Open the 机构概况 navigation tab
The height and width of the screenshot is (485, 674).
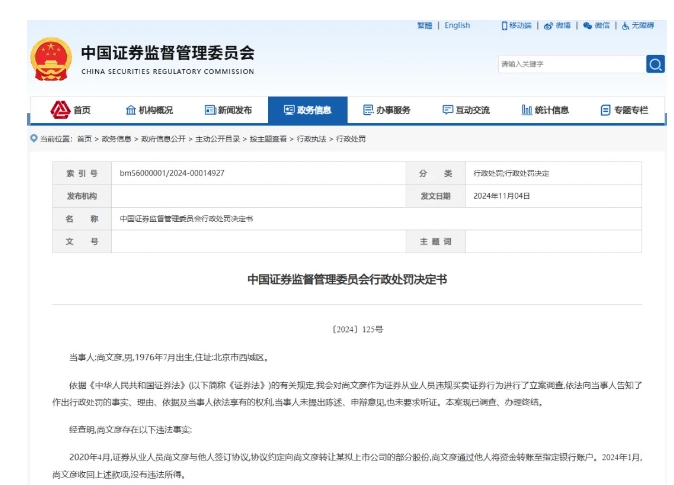[149, 110]
